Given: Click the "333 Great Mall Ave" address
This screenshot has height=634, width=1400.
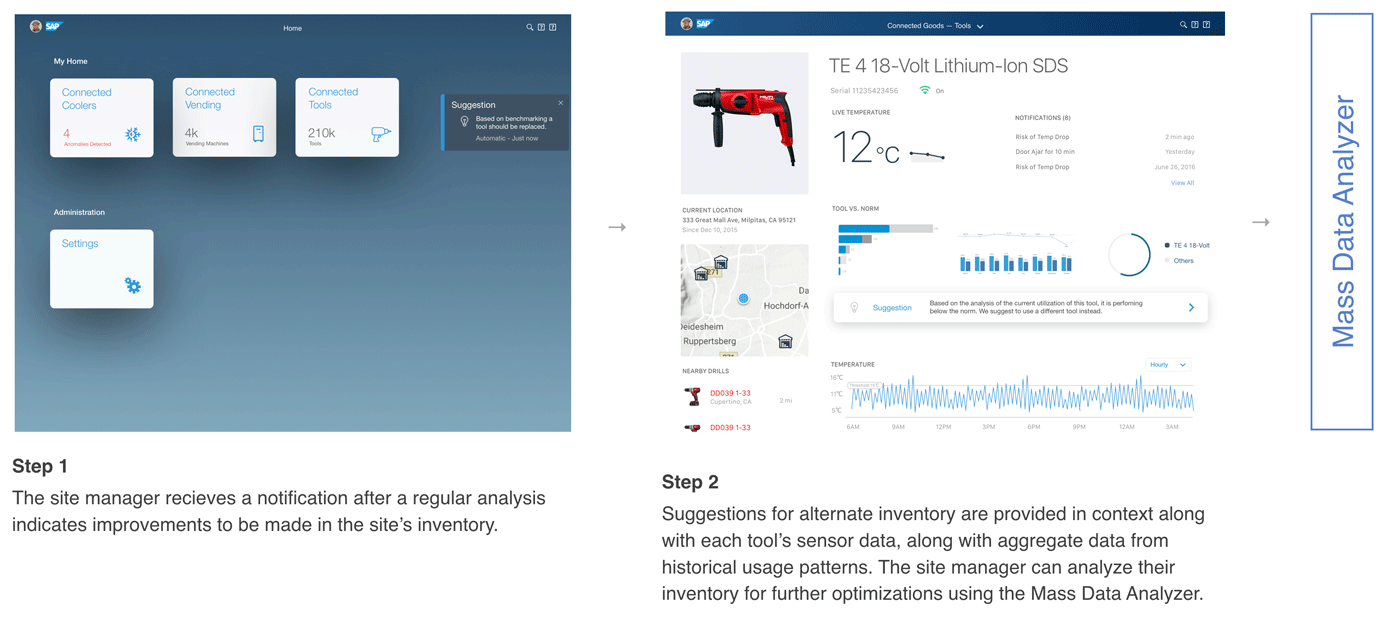Looking at the screenshot, I should 739,220.
